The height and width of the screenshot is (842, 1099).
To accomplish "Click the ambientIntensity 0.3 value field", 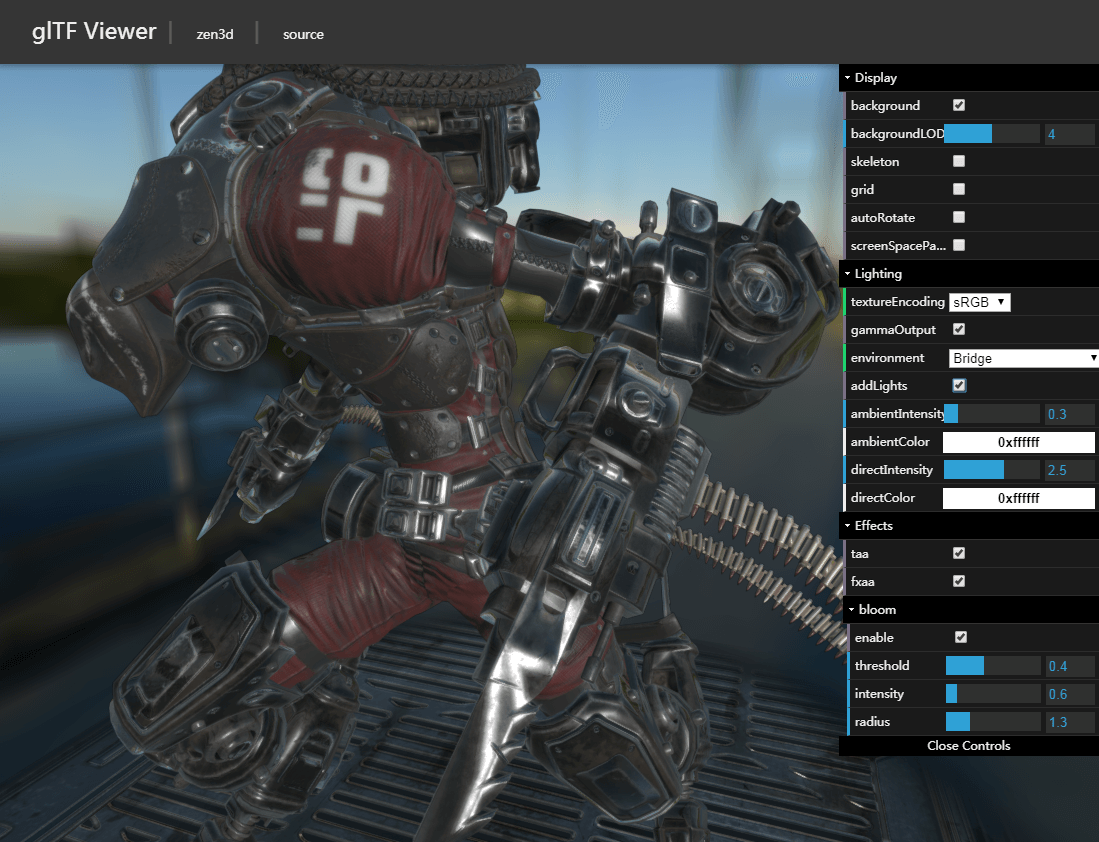I will tap(1070, 414).
